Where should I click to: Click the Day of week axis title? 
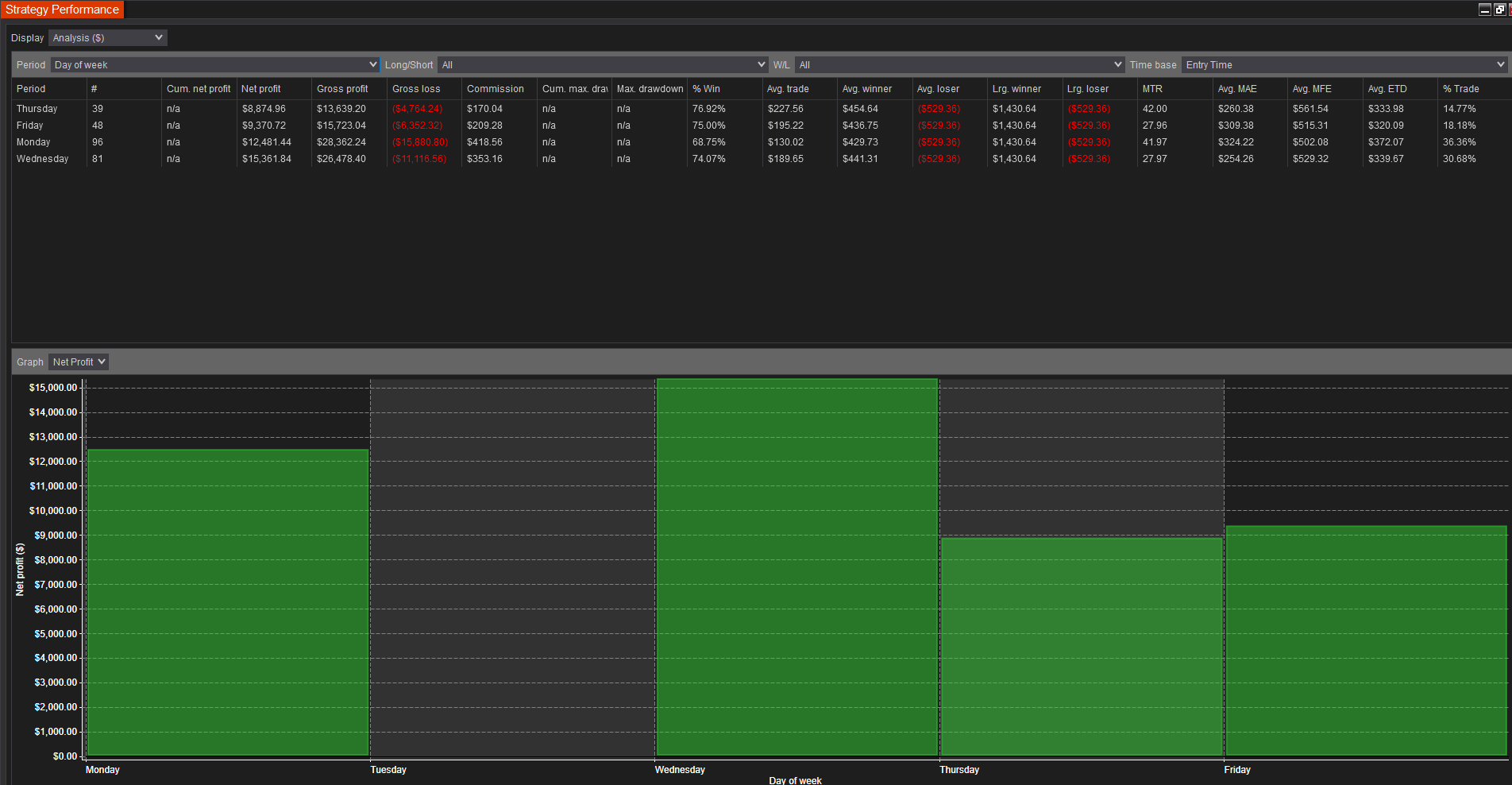pyautogui.click(x=795, y=780)
